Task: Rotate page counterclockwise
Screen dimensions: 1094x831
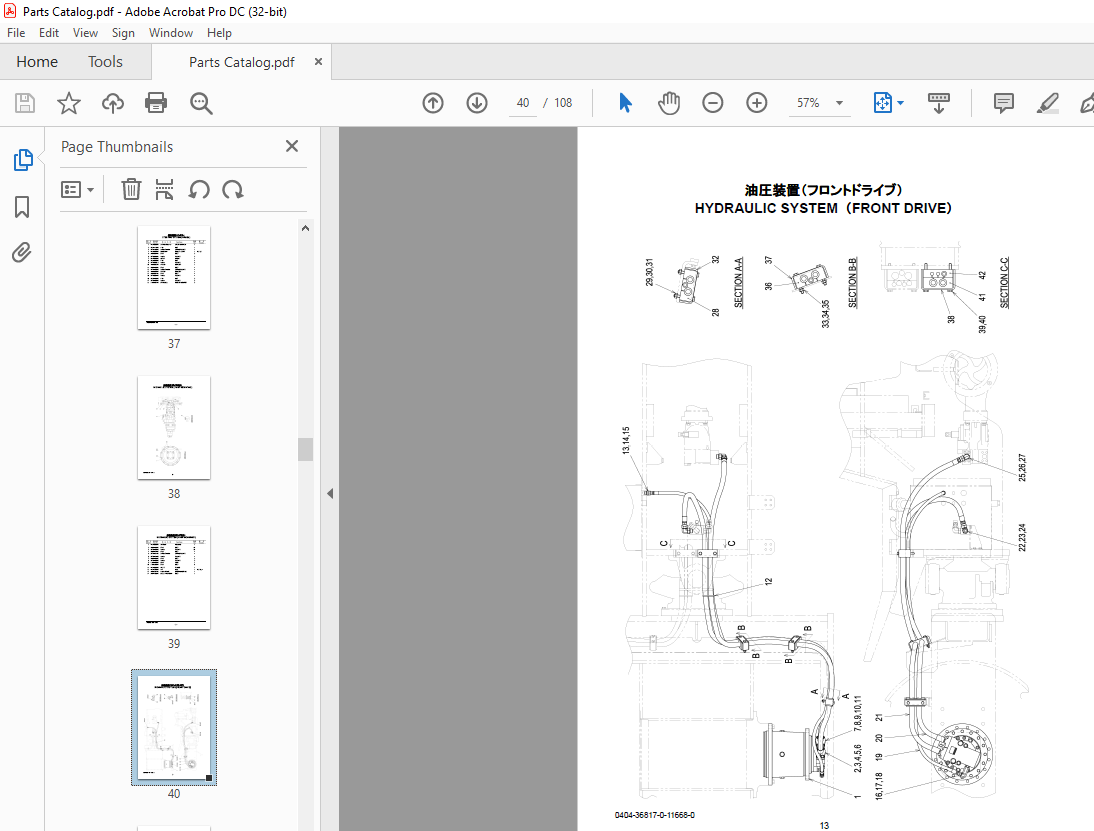Action: click(x=199, y=189)
